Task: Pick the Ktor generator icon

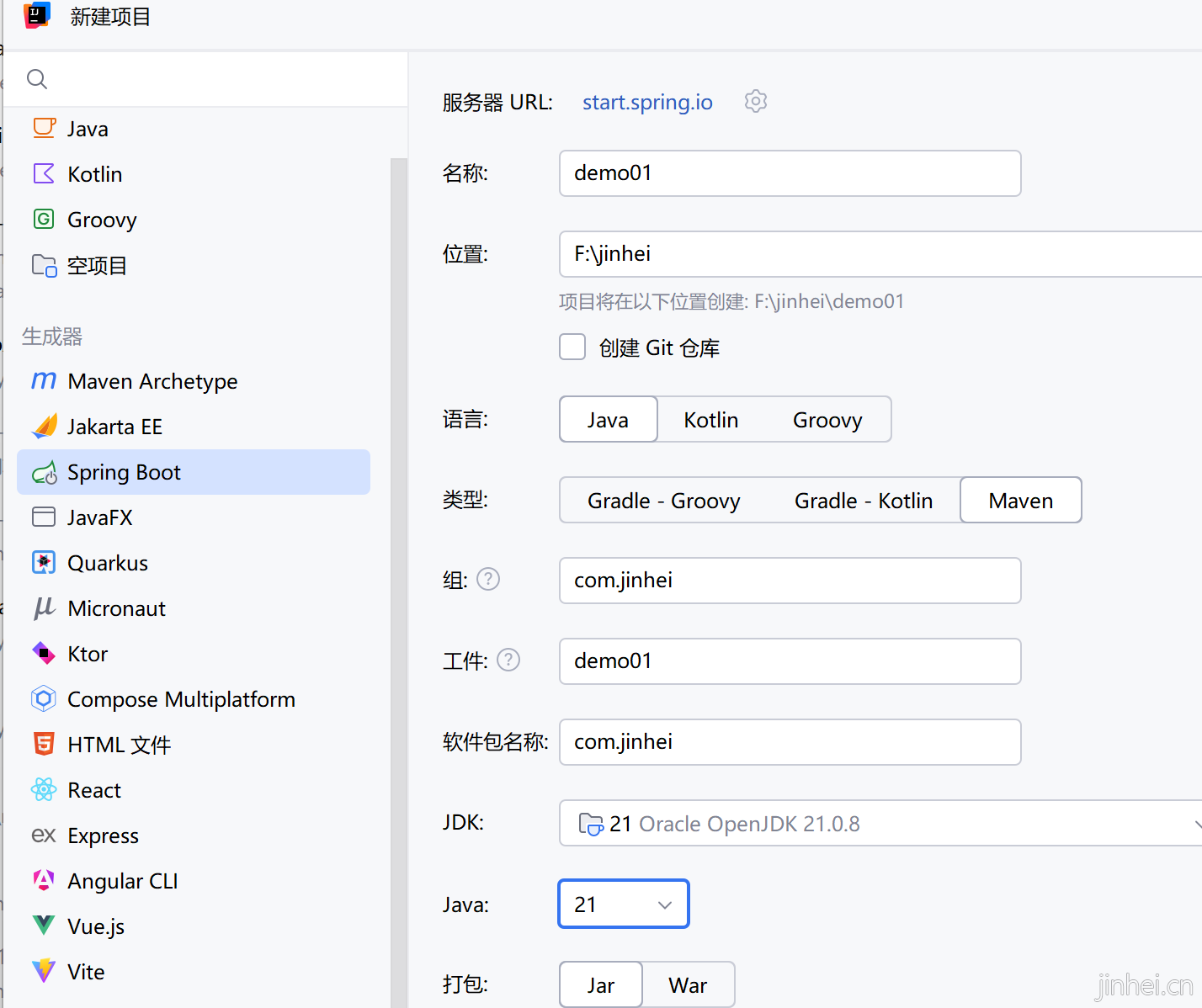Action: pos(44,654)
